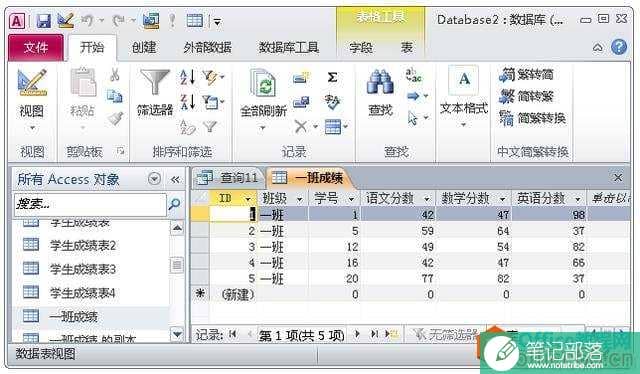Open the 文件 (File) tab
Image resolution: width=640 pixels, height=374 pixels.
click(36, 48)
